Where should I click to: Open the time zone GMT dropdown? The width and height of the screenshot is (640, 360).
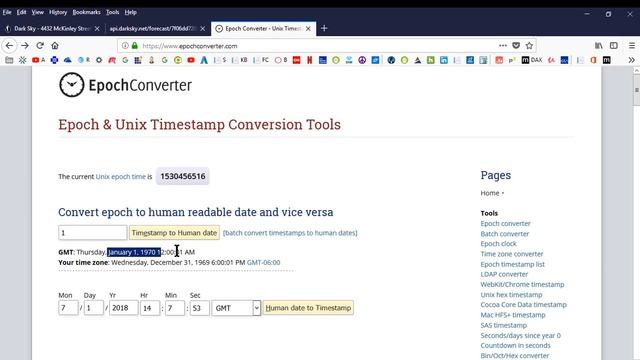point(236,308)
